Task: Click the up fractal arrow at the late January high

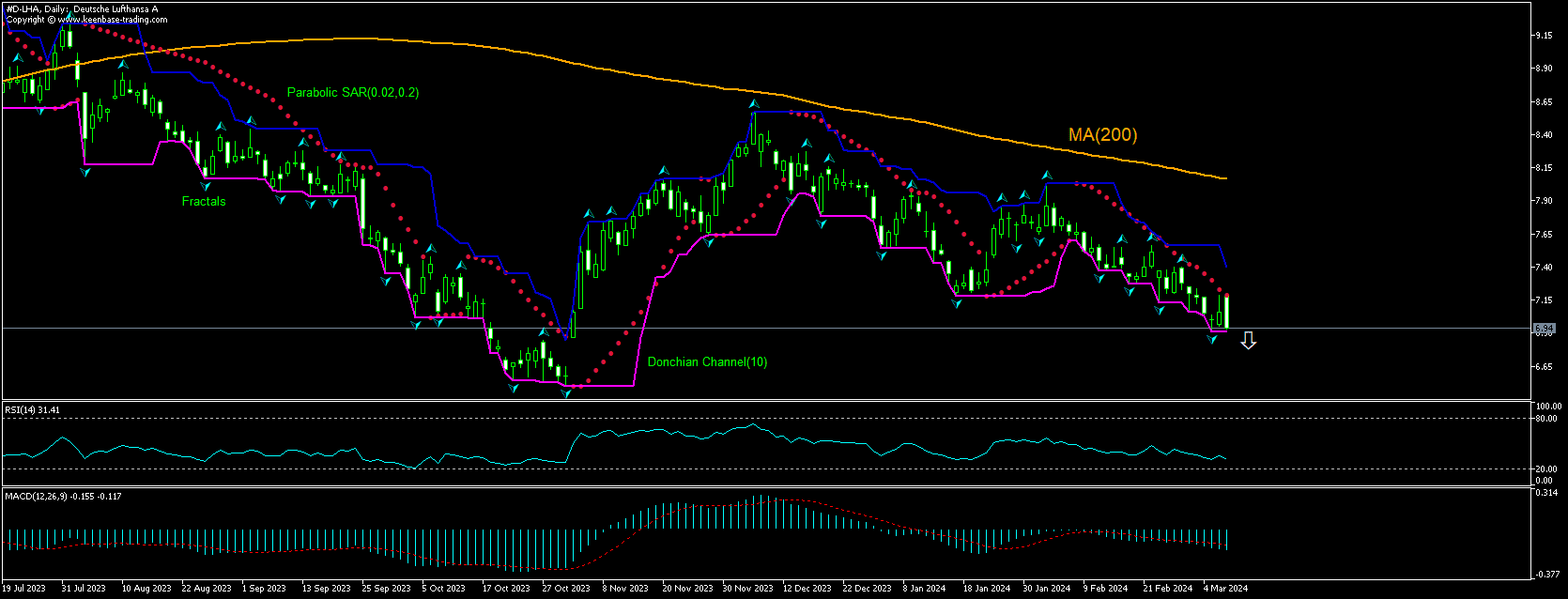Action: (x=1046, y=175)
